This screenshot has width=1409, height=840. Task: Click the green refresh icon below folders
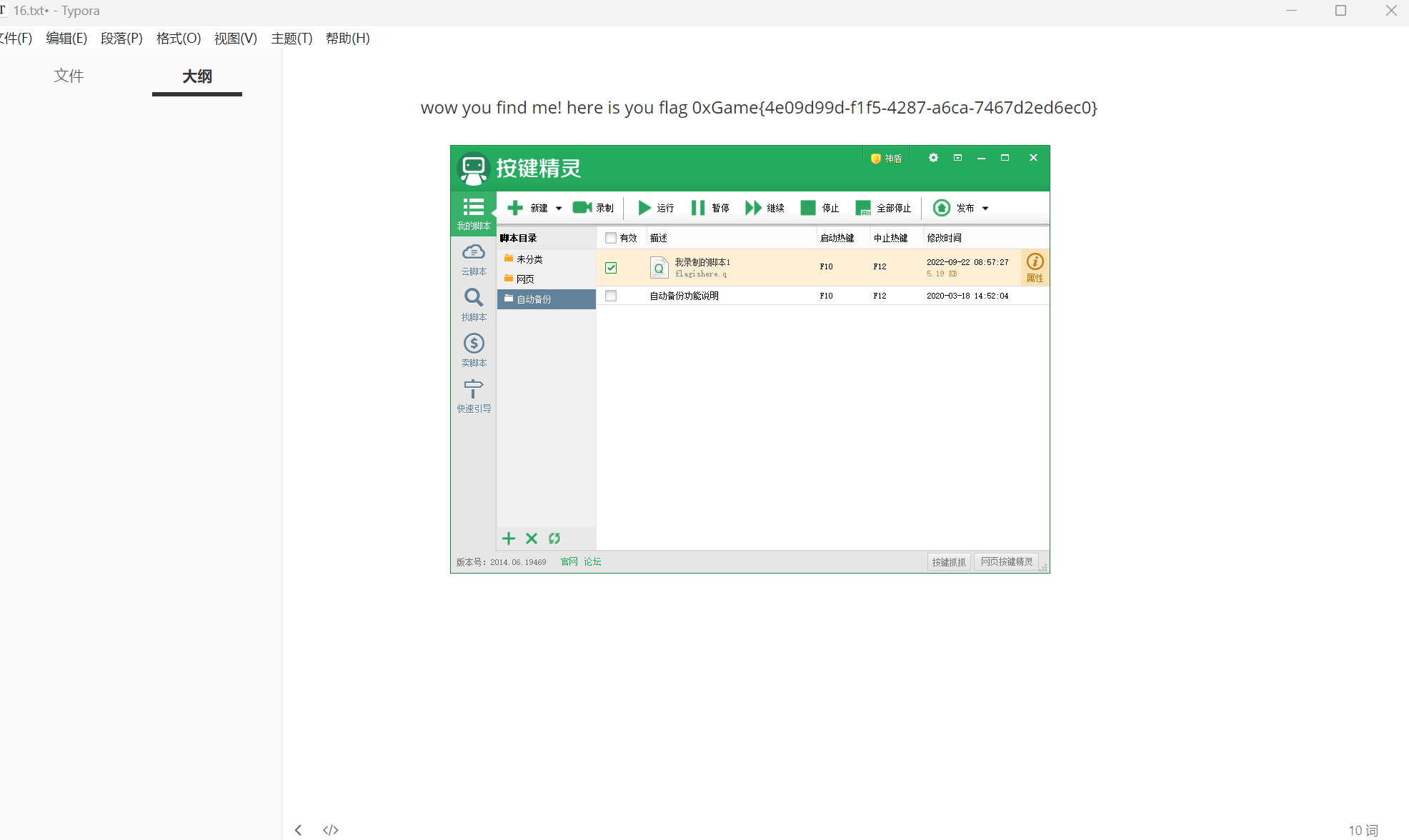point(554,539)
